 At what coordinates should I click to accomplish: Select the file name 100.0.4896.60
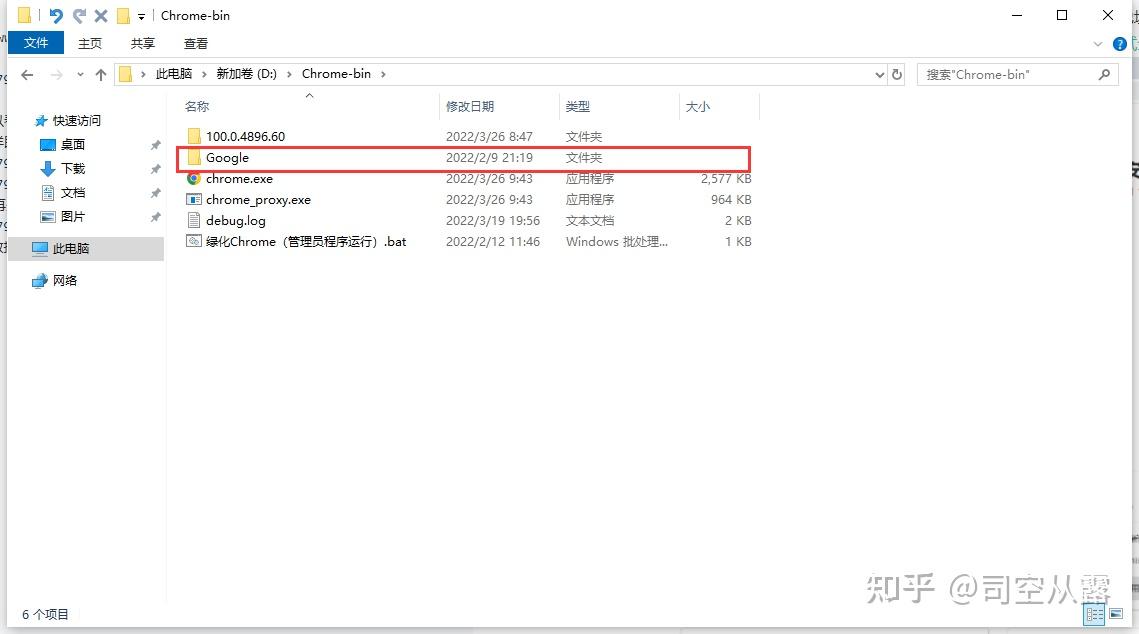246,136
